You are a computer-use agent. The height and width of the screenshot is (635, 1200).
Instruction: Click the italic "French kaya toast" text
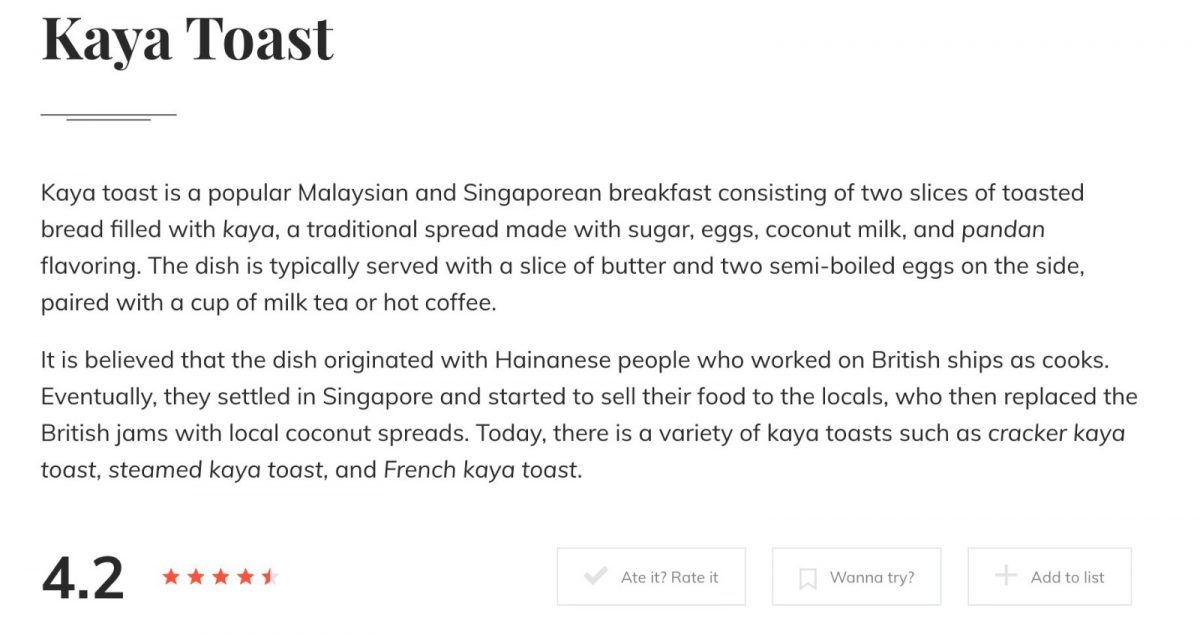(x=481, y=470)
